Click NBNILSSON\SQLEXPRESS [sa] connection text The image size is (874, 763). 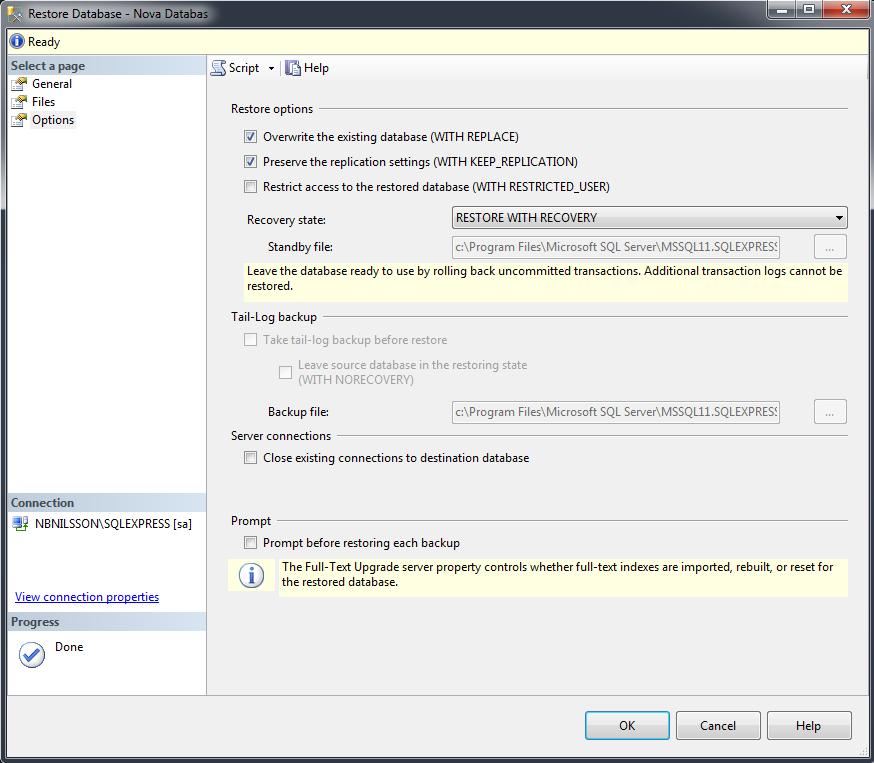click(x=113, y=524)
